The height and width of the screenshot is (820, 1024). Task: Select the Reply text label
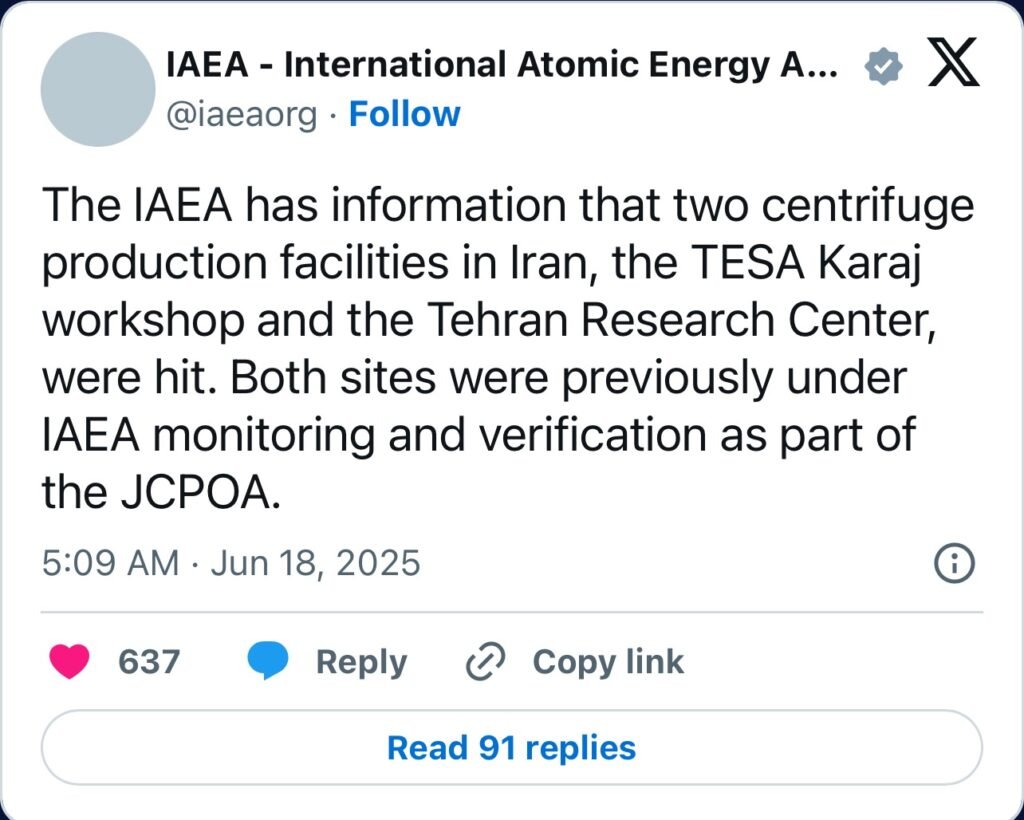tap(361, 662)
